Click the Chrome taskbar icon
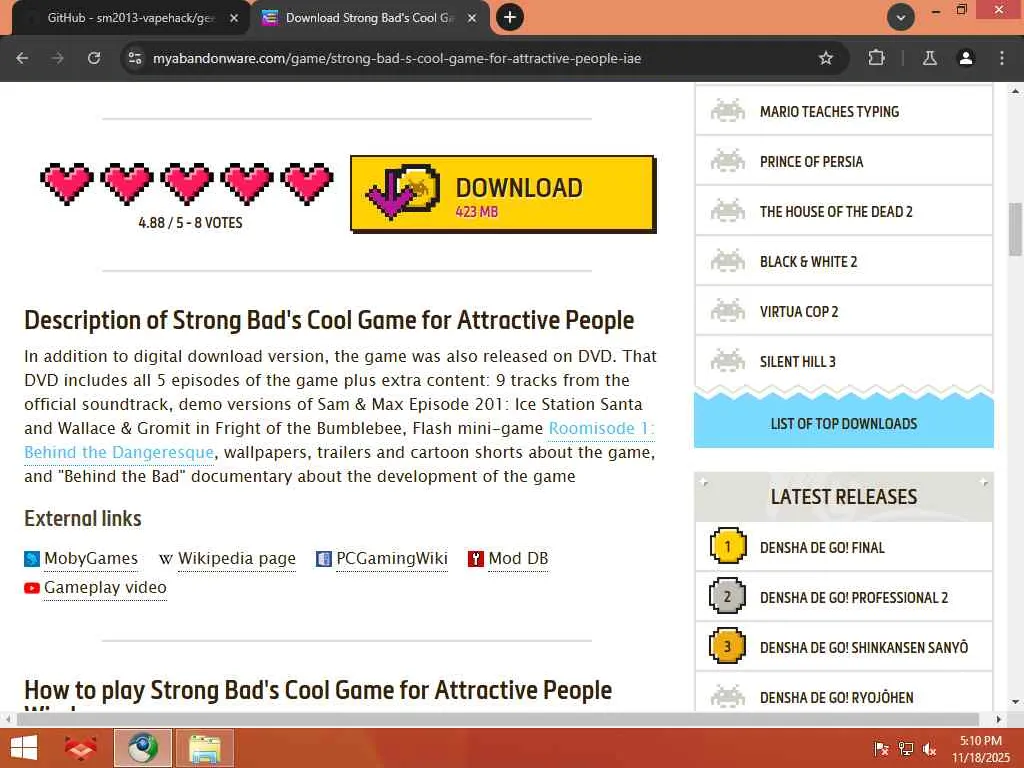Viewport: 1024px width, 768px height. [x=143, y=748]
